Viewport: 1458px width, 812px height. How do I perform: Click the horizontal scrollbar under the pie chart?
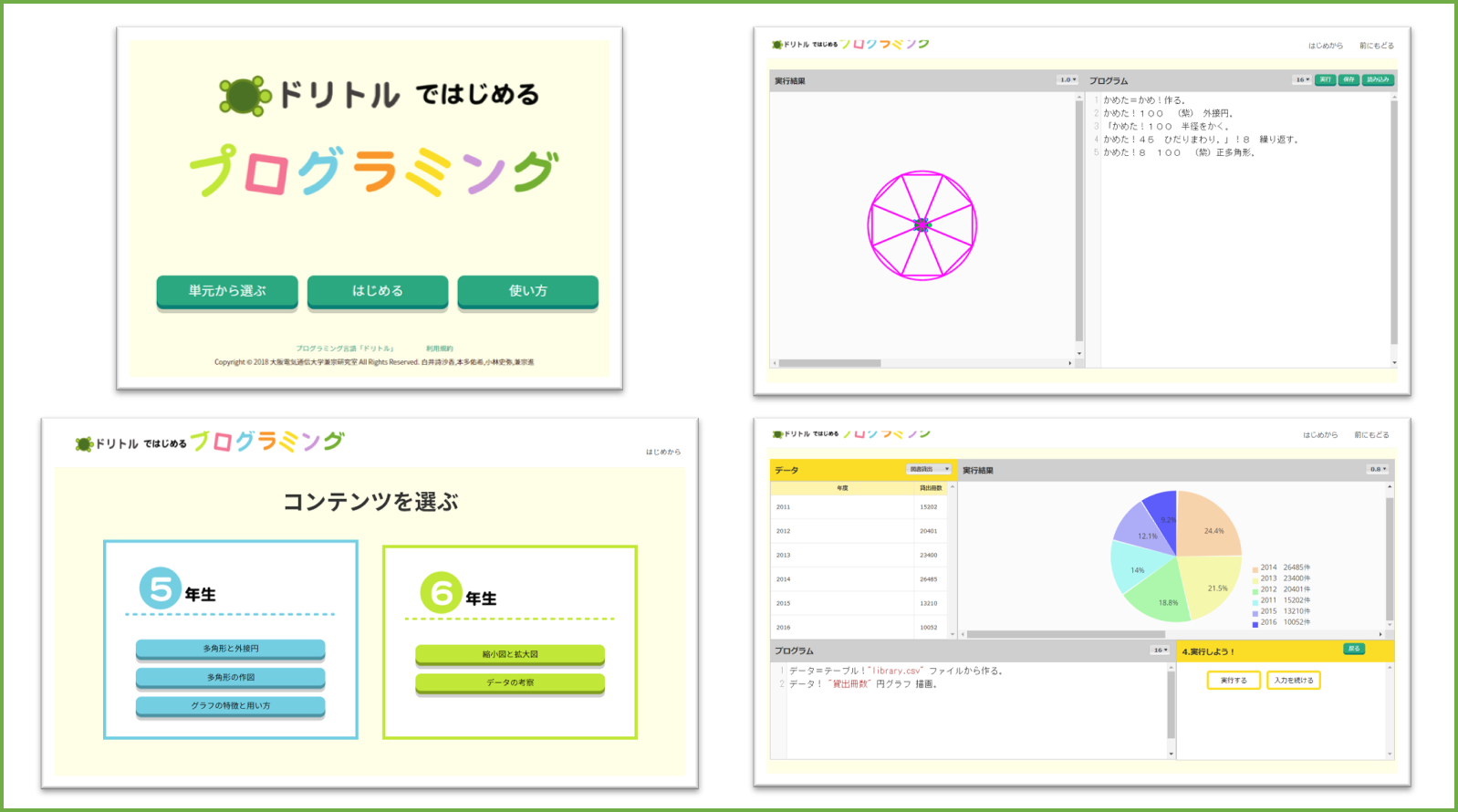1066,634
